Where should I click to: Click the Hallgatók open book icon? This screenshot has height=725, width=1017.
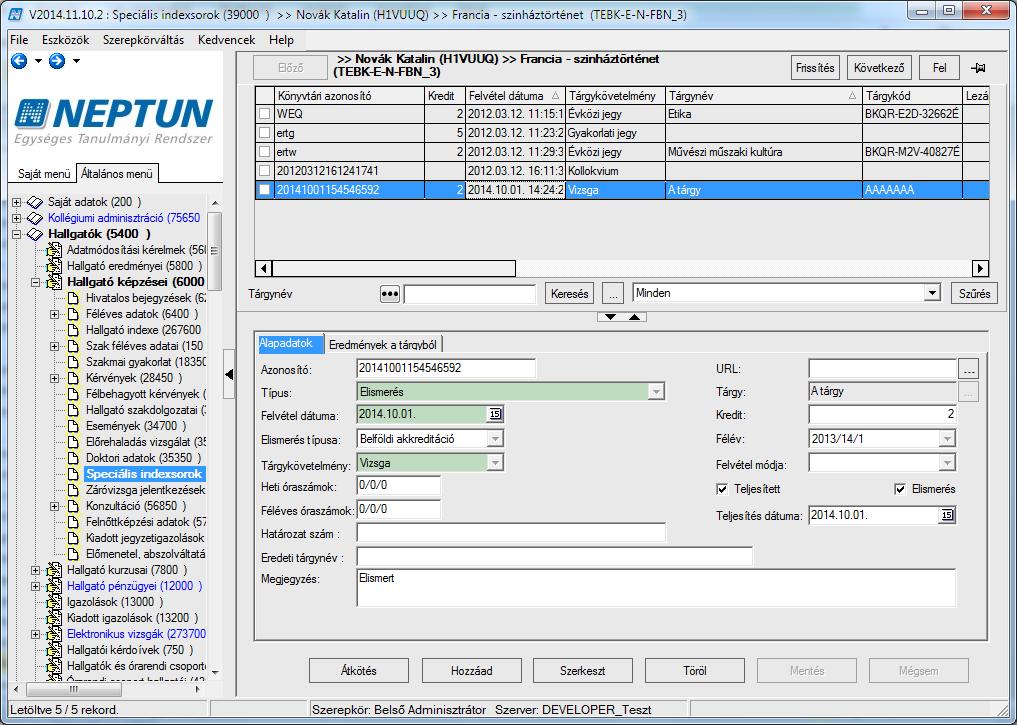[35, 234]
